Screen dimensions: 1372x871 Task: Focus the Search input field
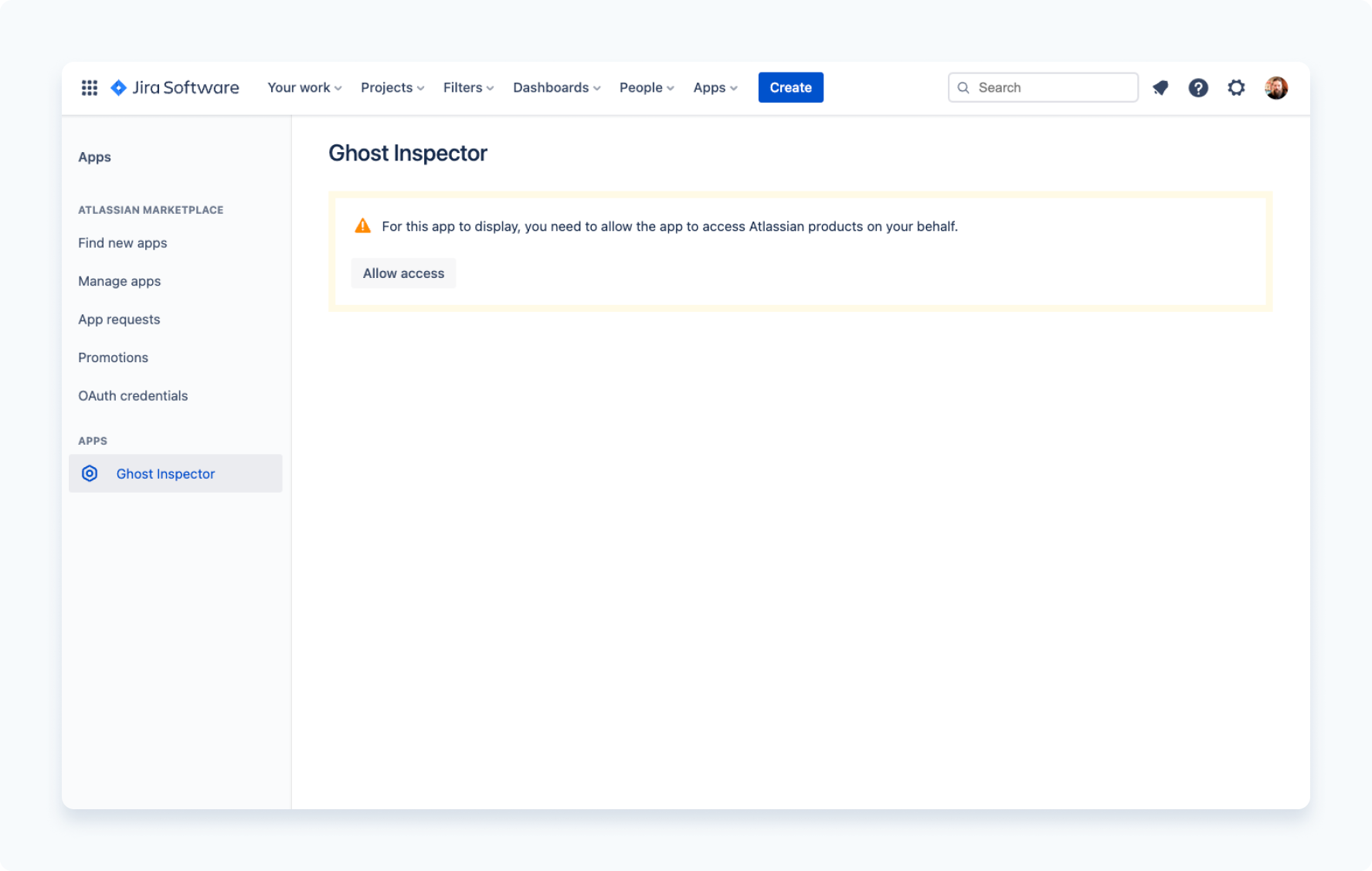click(x=1052, y=88)
